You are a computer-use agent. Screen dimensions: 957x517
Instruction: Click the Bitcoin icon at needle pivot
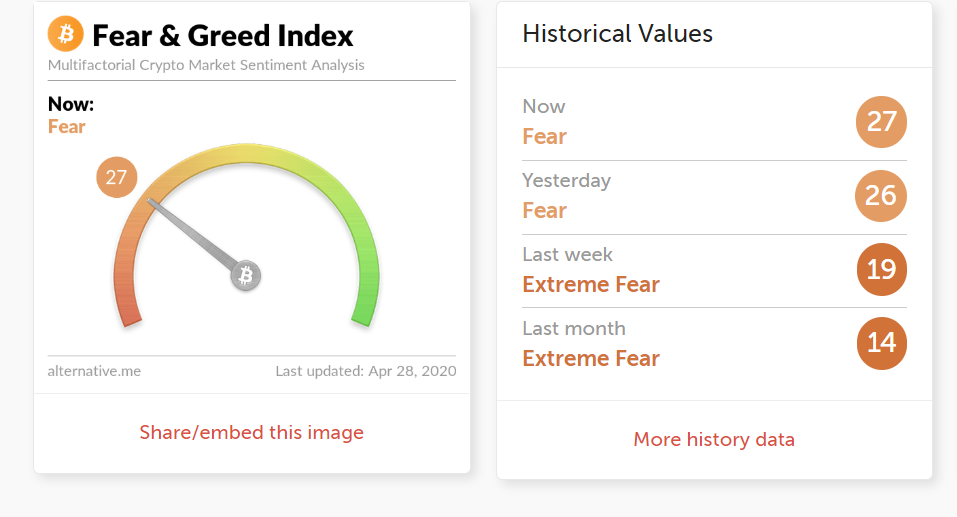[x=246, y=275]
